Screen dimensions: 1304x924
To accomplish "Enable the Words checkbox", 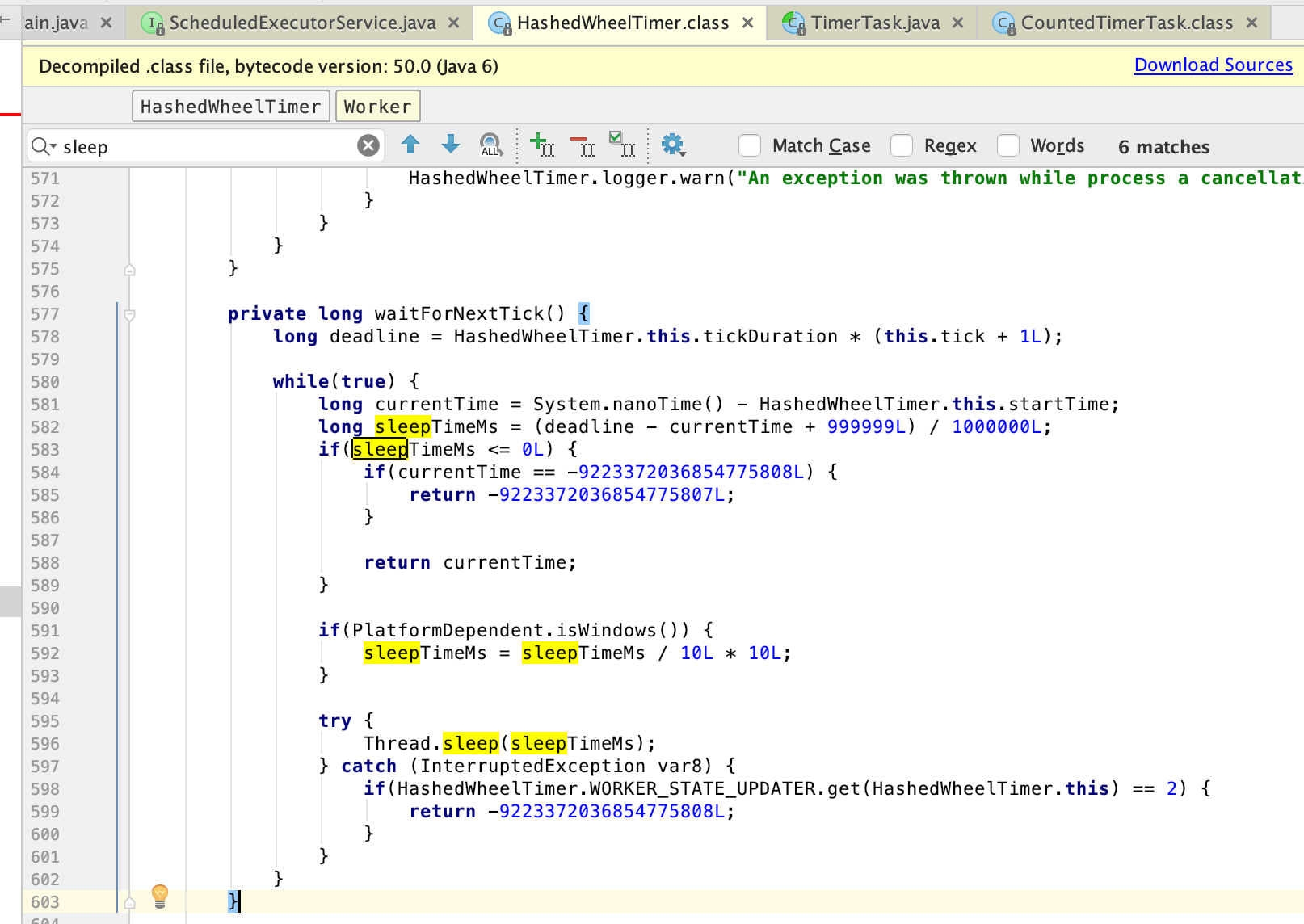I will click(x=1008, y=145).
